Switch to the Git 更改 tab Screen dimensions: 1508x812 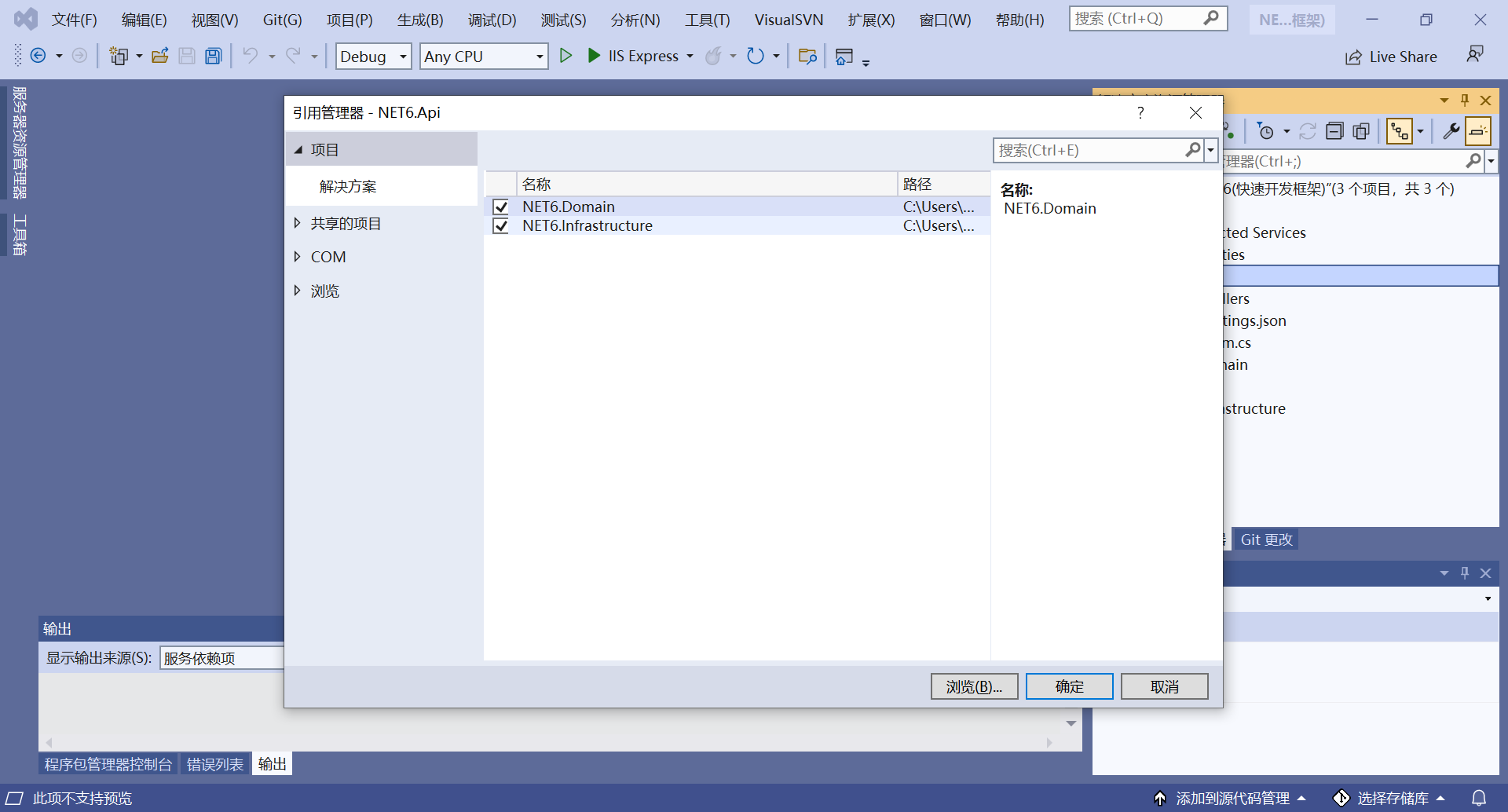coord(1266,540)
